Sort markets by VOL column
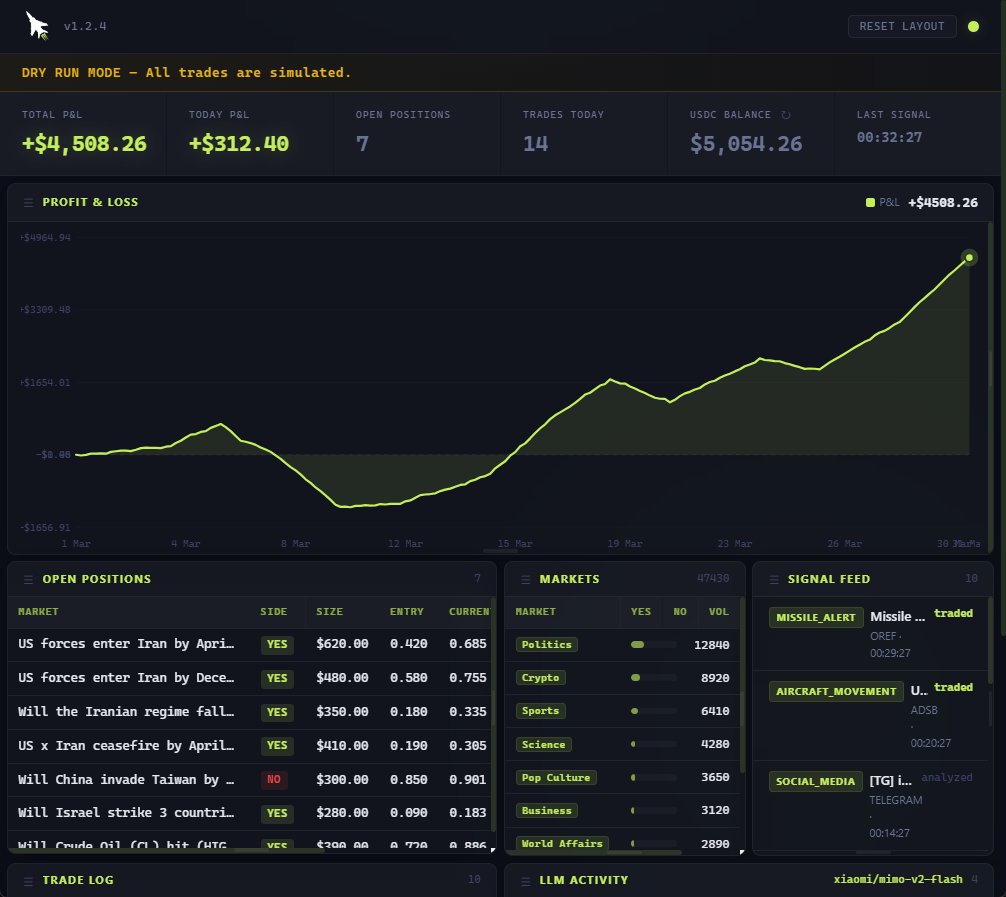The width and height of the screenshot is (1006, 897). [719, 611]
